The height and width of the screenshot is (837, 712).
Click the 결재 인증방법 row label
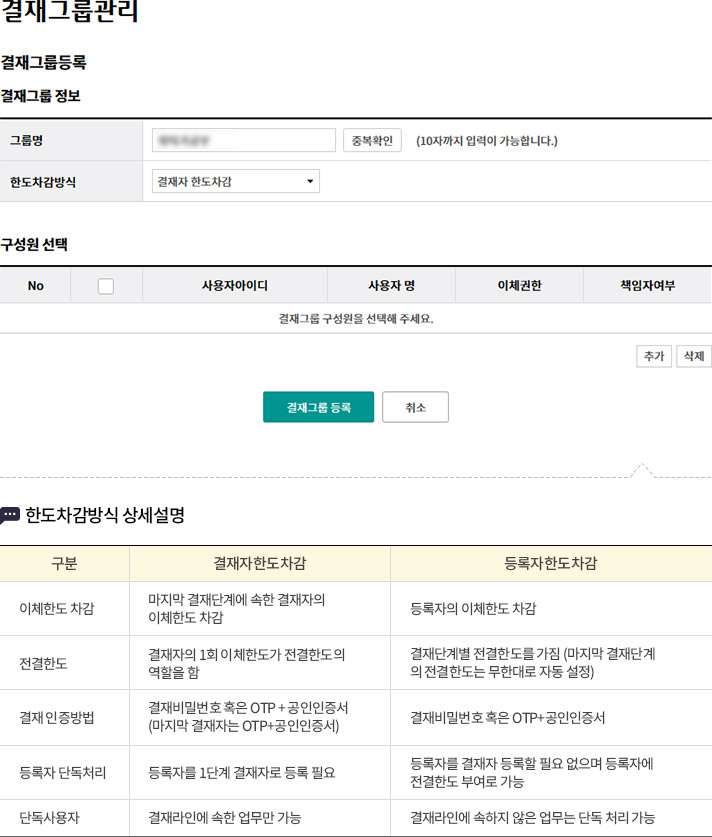57,718
